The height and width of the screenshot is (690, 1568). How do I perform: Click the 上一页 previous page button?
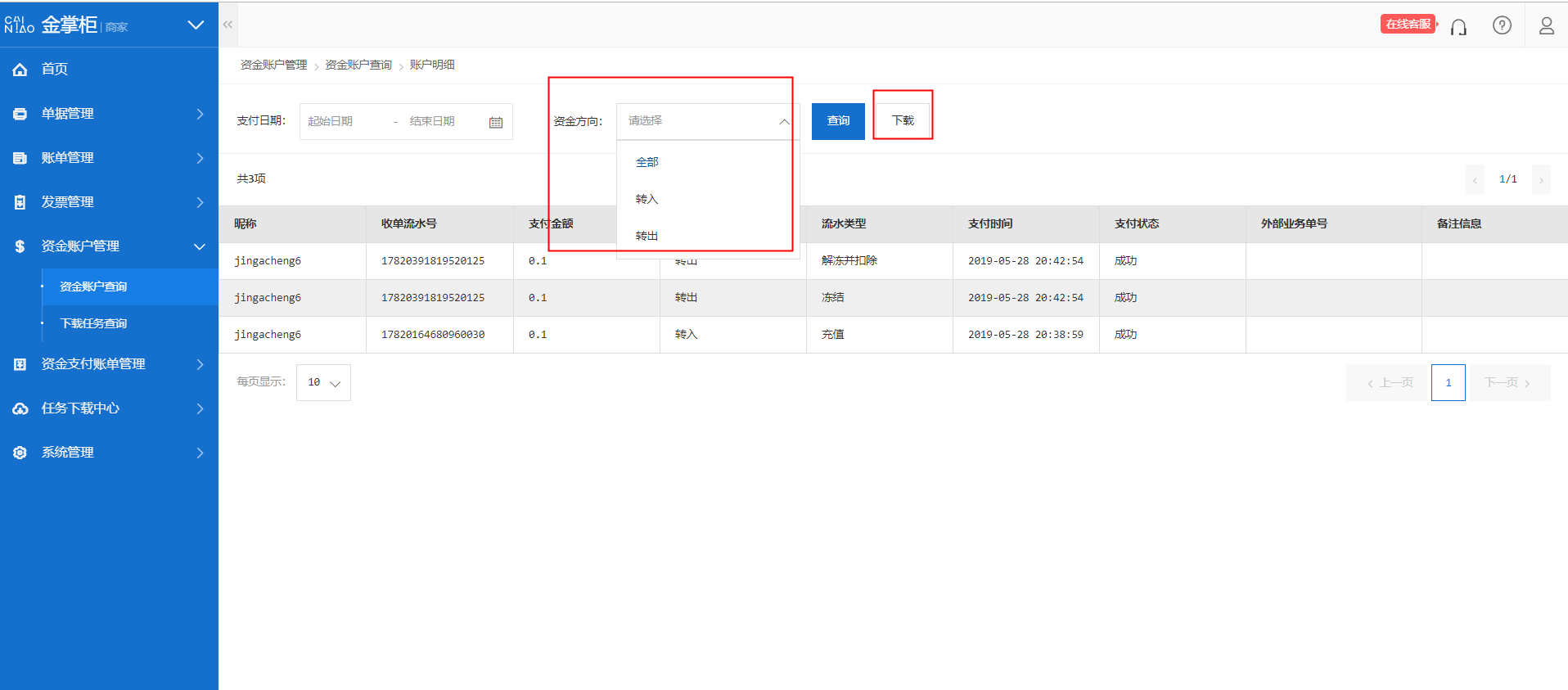point(1388,382)
